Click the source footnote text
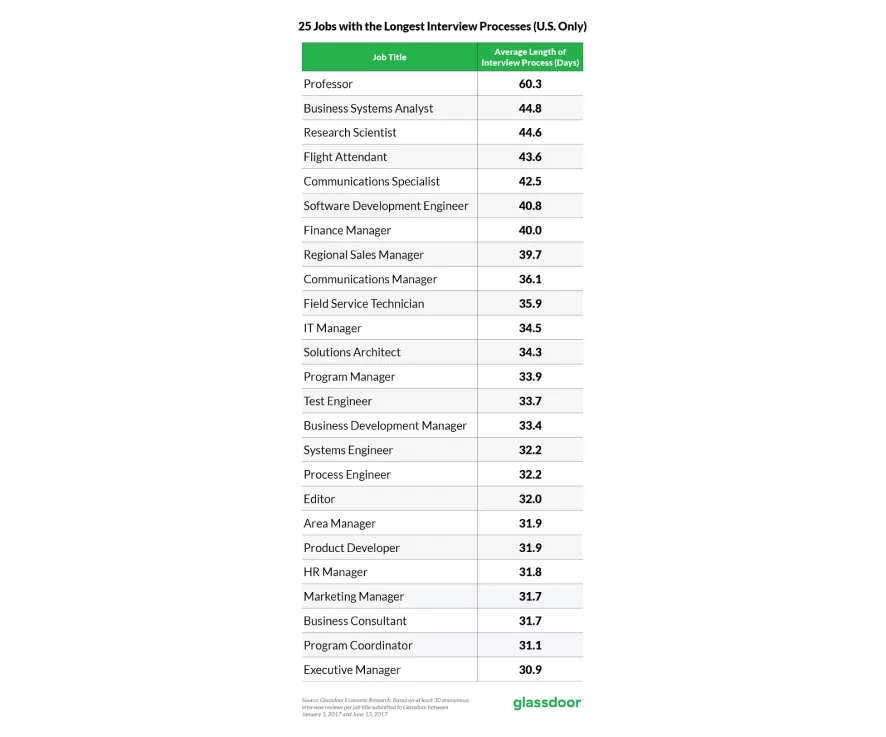Screen dimensions: 886x737 pos(385,705)
